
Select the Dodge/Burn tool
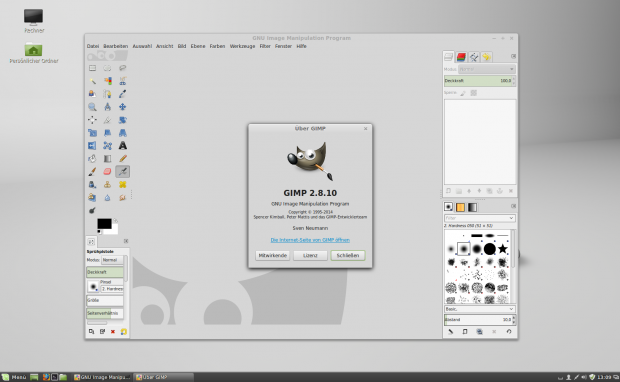pos(92,210)
